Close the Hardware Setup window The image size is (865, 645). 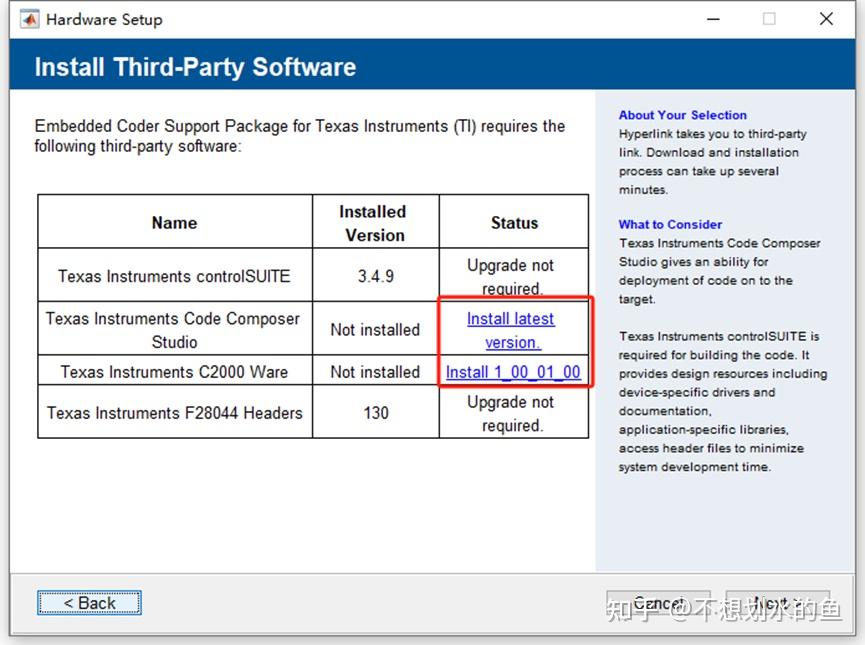click(x=826, y=19)
